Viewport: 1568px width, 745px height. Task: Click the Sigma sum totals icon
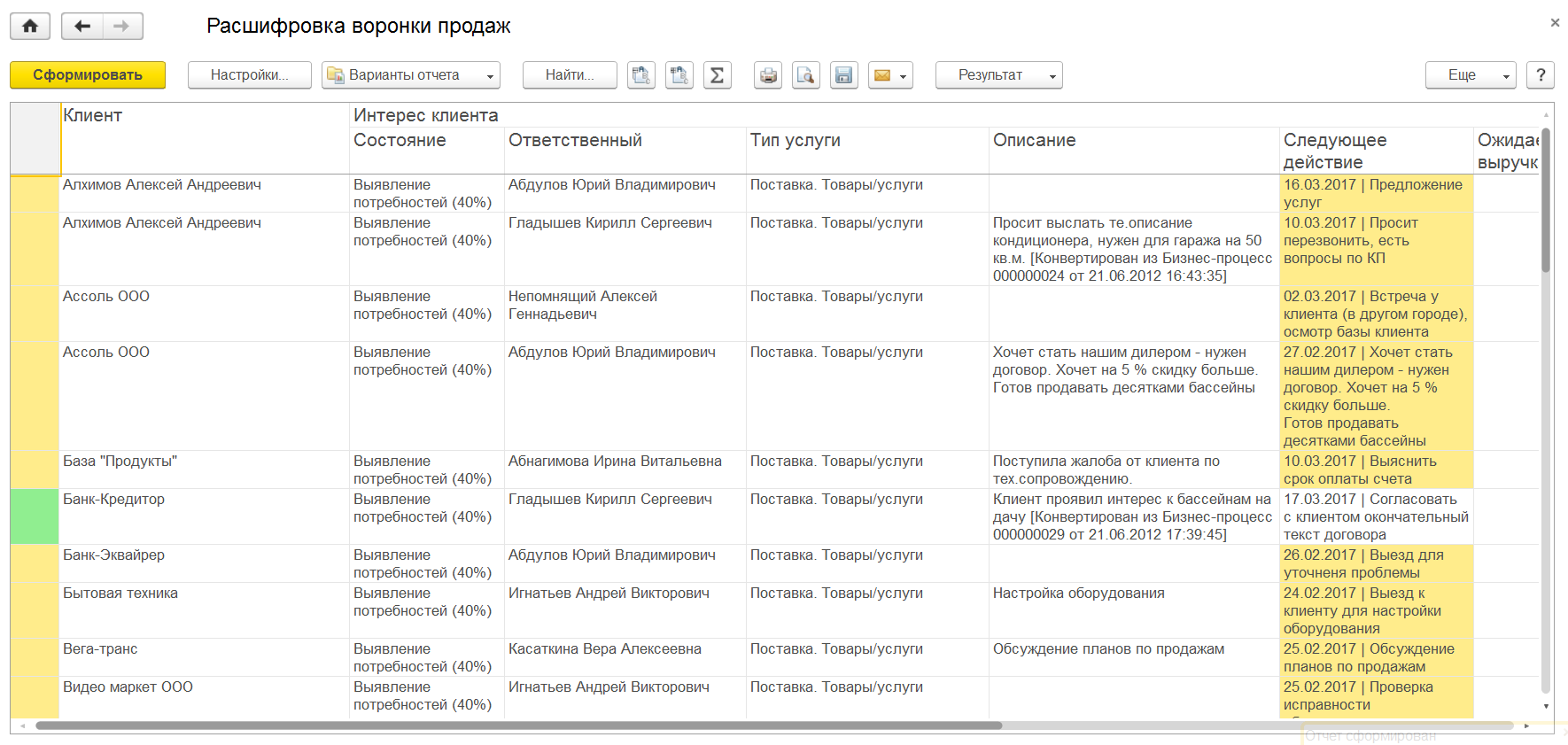tap(717, 75)
